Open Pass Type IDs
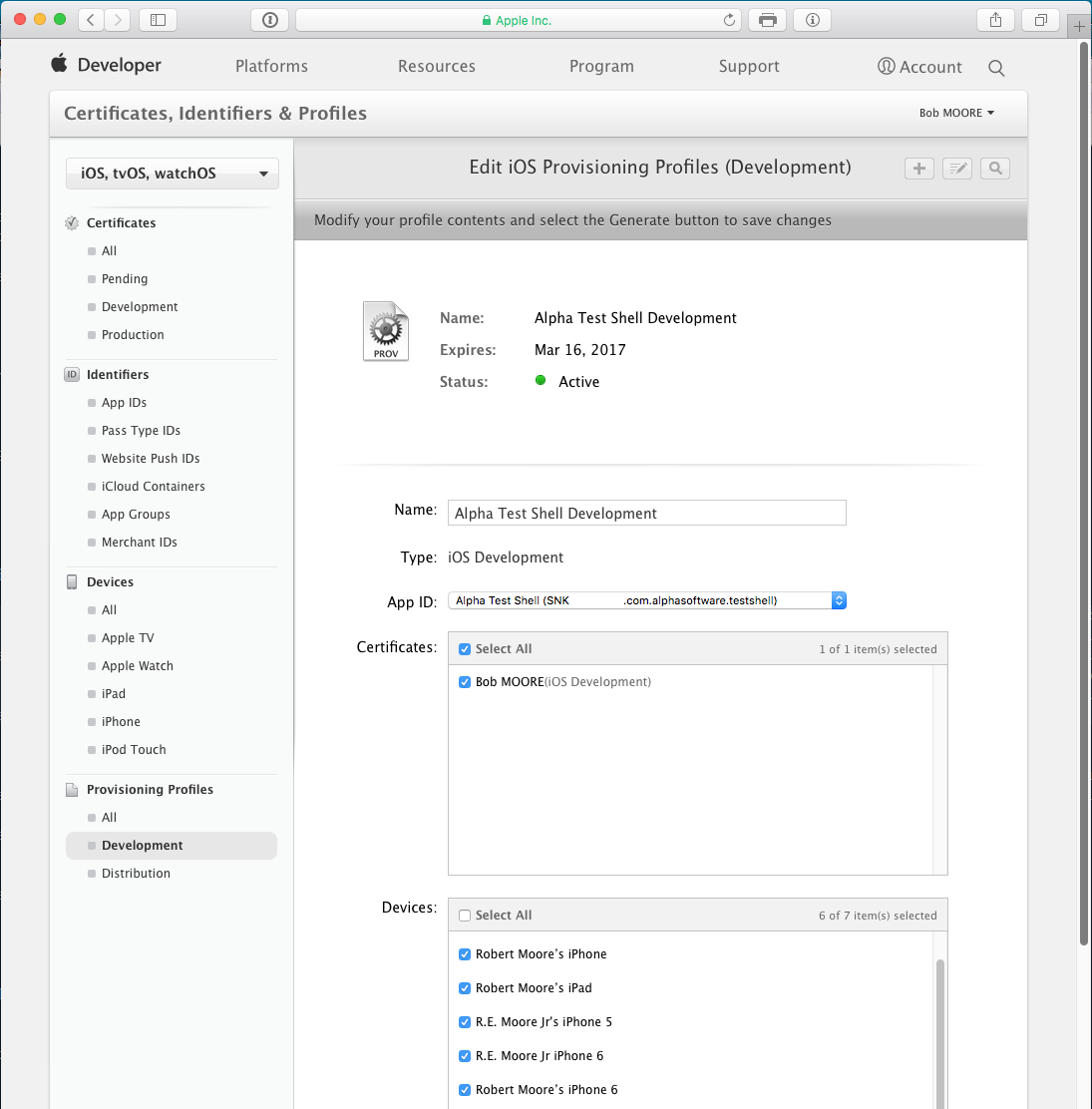This screenshot has width=1092, height=1109. pos(141,431)
